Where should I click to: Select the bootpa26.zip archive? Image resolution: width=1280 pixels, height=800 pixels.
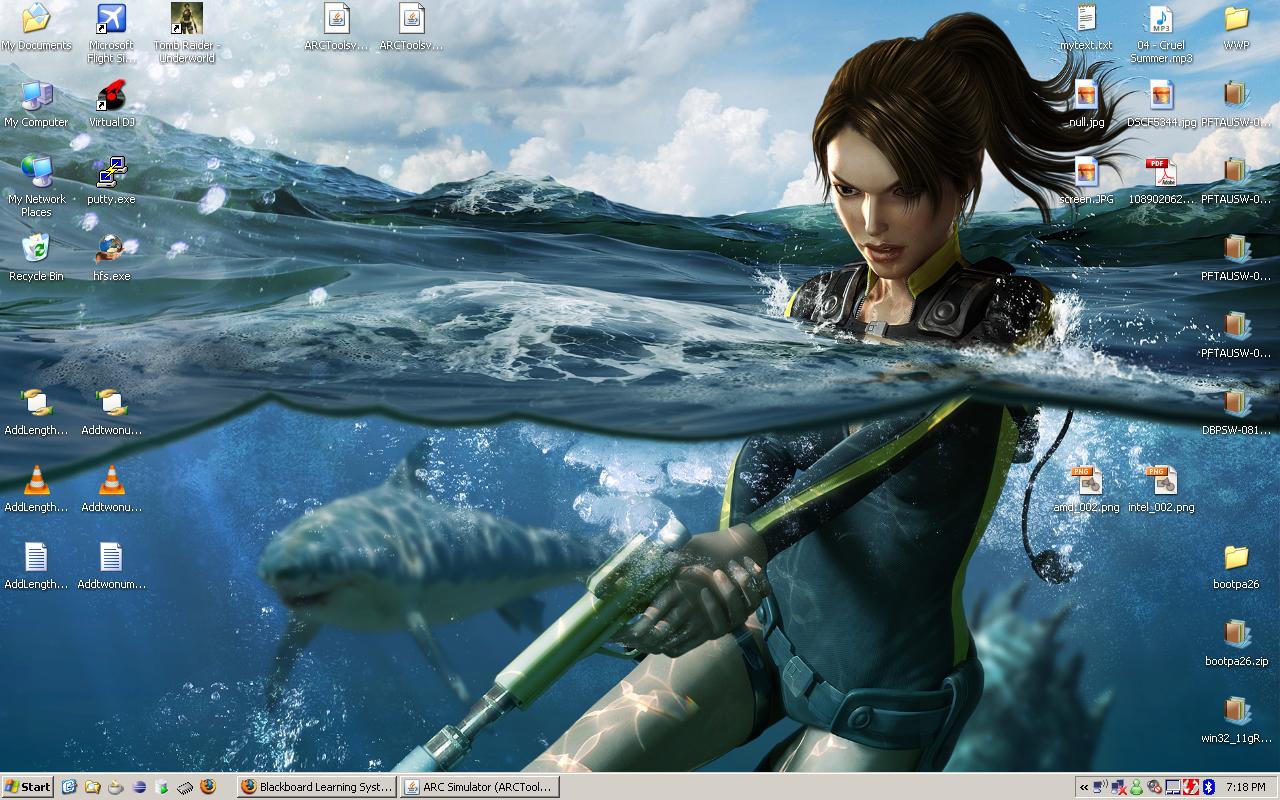click(x=1236, y=643)
